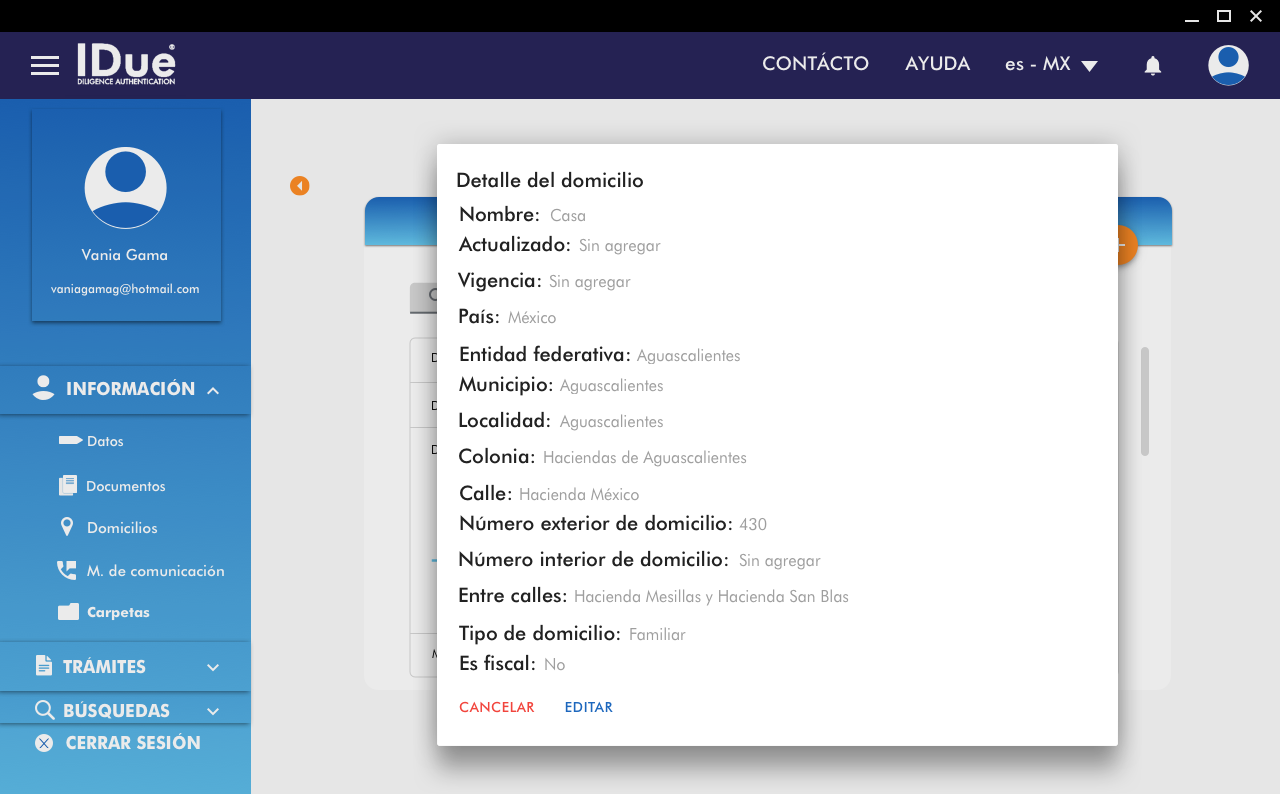
Task: Click the scrollbar beside the dialog
Action: [x=1145, y=401]
